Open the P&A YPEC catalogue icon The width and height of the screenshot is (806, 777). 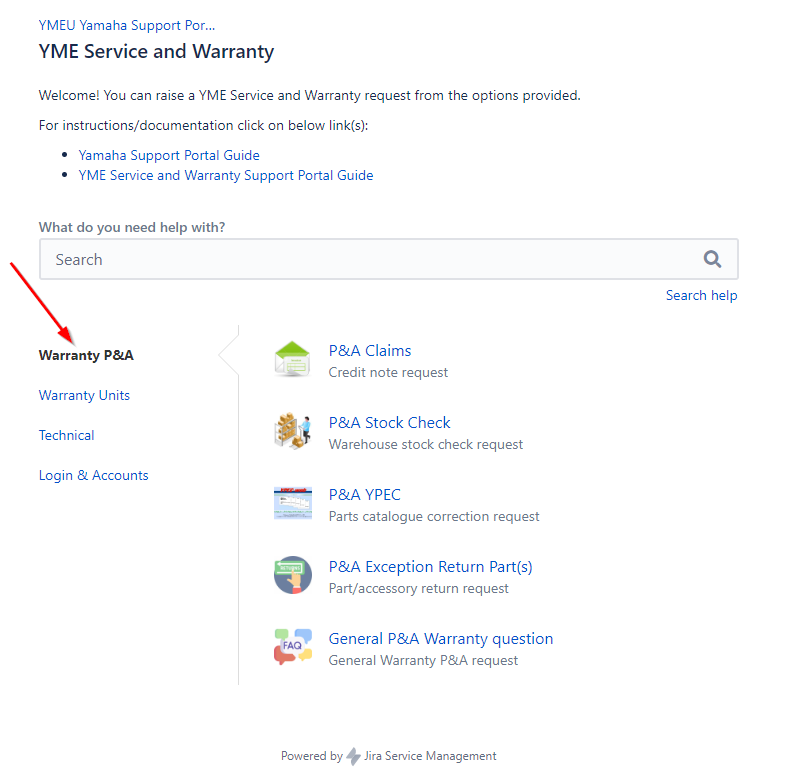(292, 503)
